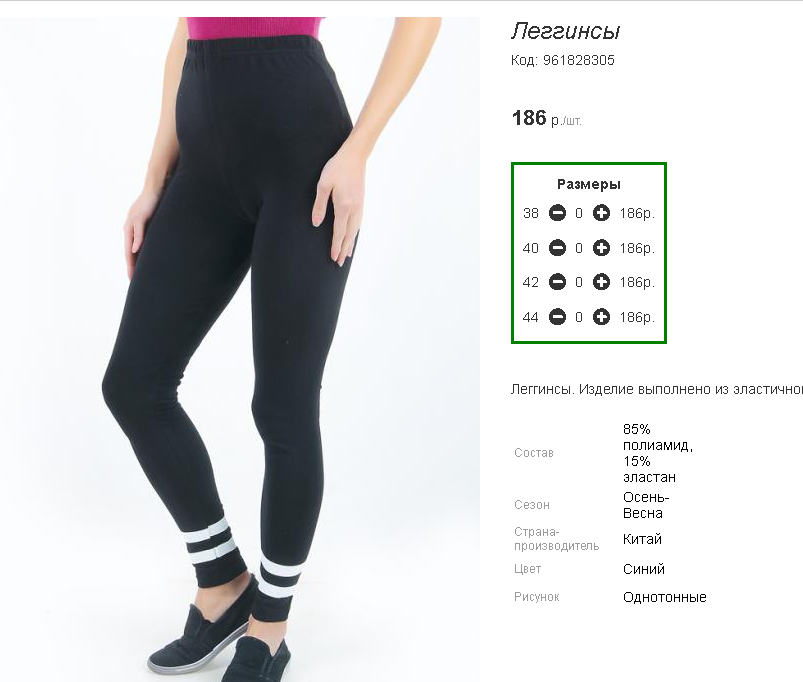This screenshot has width=803, height=682.
Task: Click minus icon for size 44
Action: pos(557,317)
